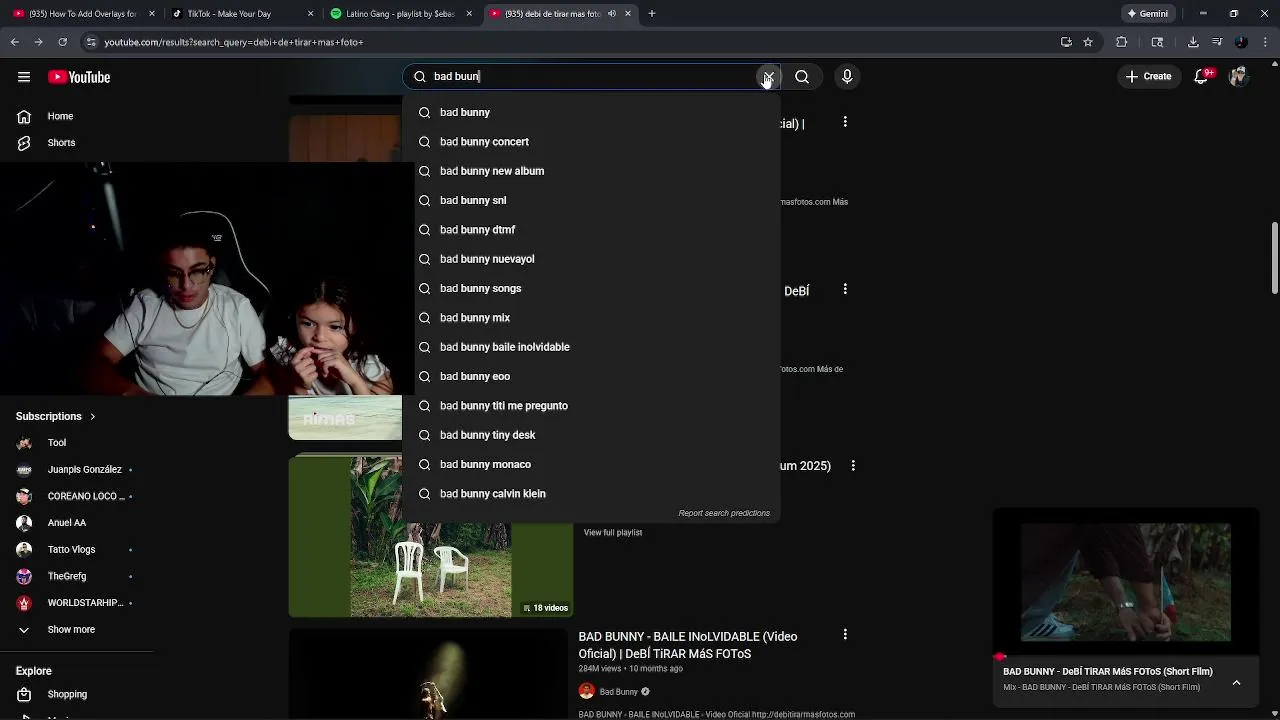Choose the suggestion "bad bunny titi me pregunto"
The width and height of the screenshot is (1280, 720).
click(590, 406)
